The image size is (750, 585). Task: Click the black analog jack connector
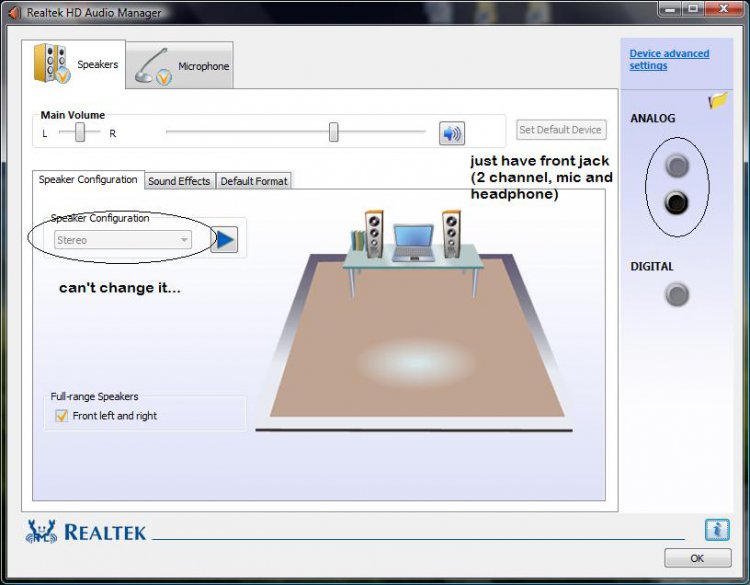[x=676, y=203]
